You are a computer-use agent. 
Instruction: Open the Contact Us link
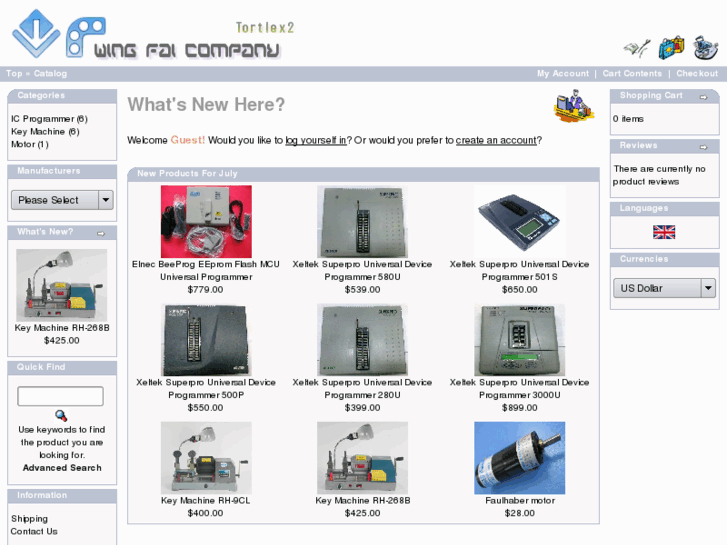[34, 532]
